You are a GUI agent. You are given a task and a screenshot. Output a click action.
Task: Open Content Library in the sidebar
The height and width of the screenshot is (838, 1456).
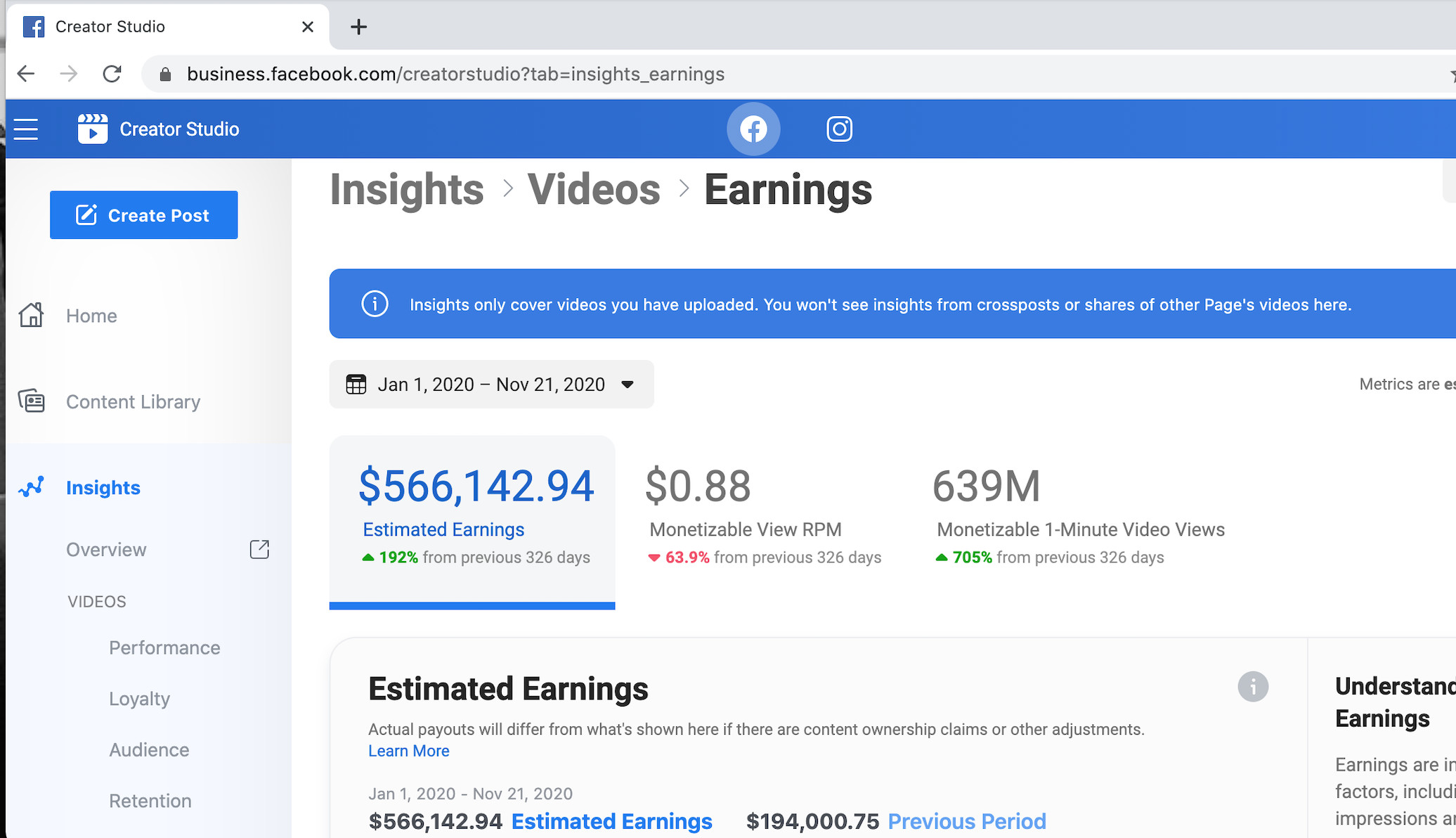(134, 402)
